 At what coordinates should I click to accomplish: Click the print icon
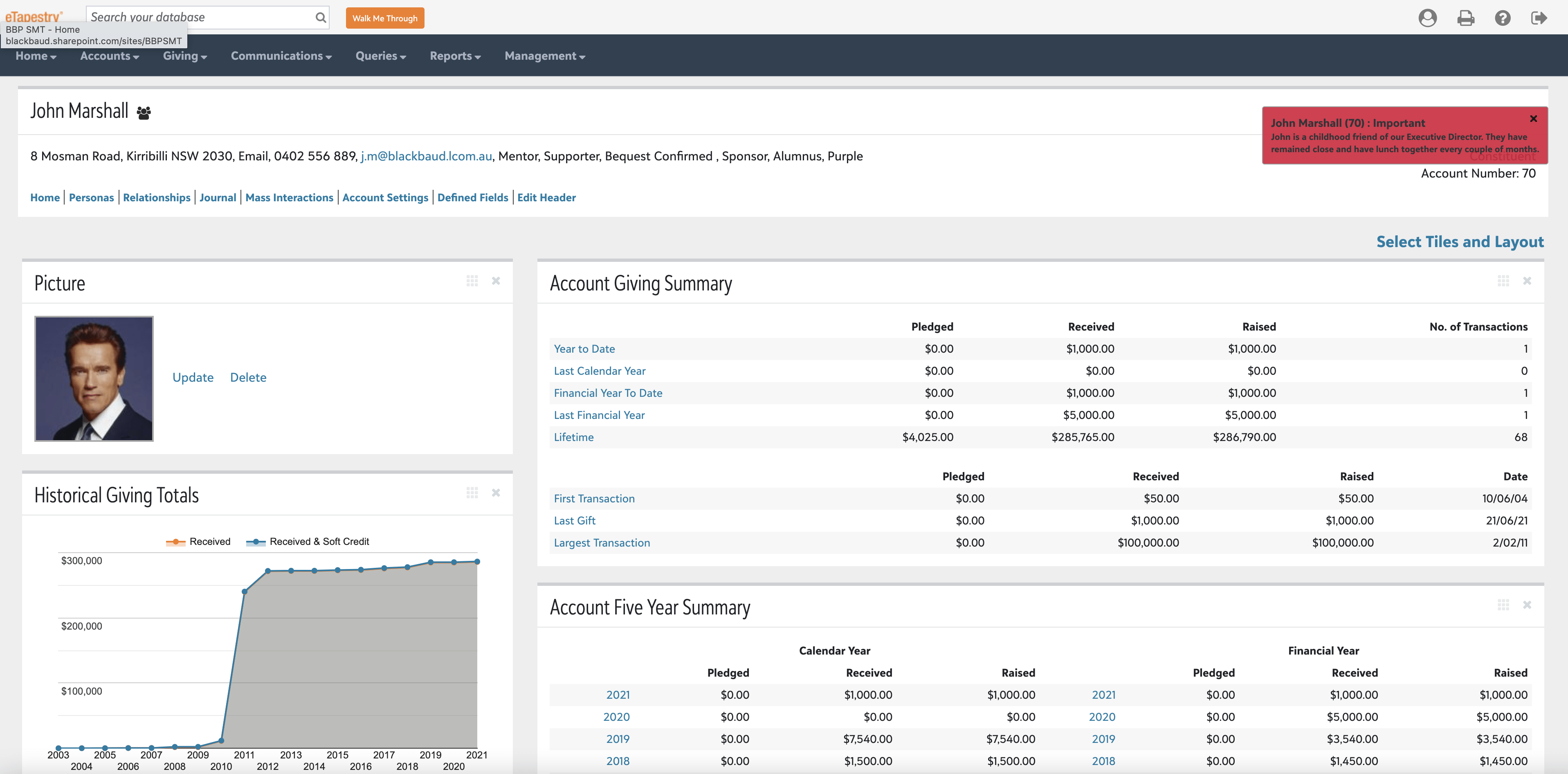[x=1466, y=18]
